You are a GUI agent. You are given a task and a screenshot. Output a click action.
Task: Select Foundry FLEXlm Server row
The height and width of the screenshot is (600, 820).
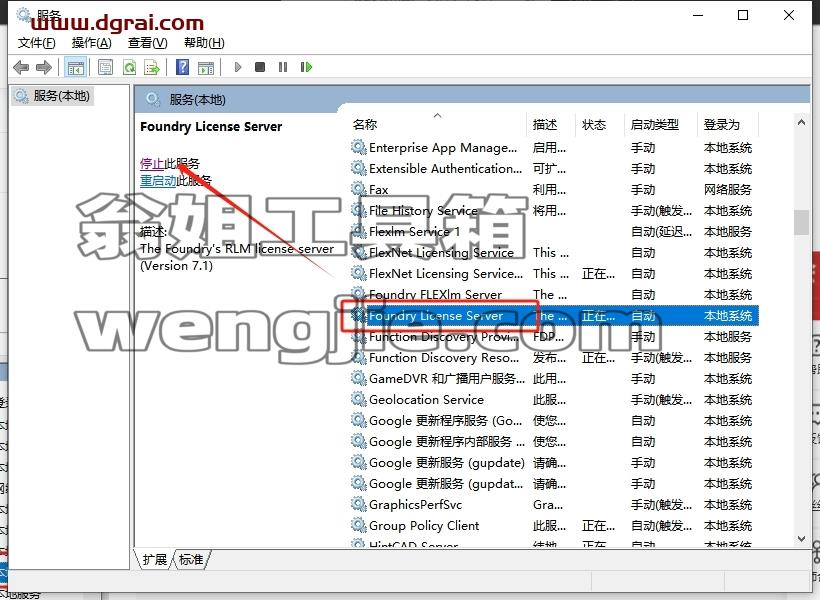tap(554, 295)
